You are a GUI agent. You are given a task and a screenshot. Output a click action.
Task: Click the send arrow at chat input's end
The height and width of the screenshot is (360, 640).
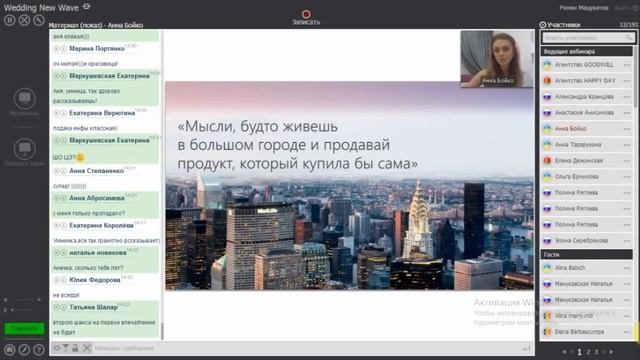pos(527,348)
